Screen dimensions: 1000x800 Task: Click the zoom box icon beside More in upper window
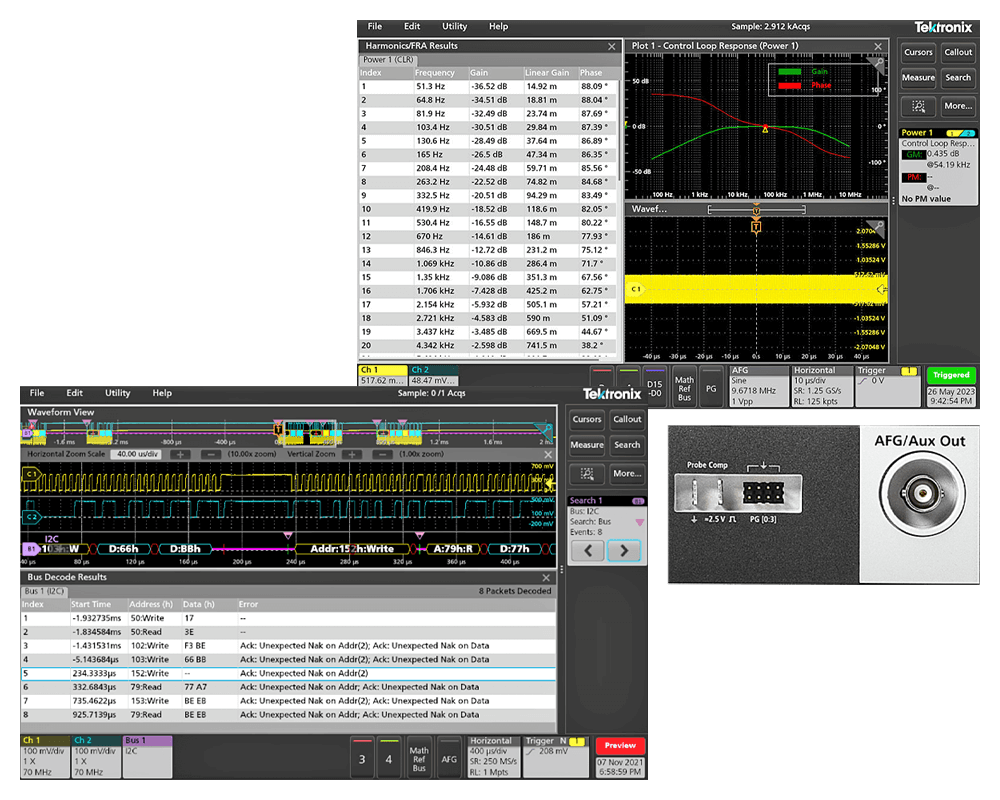click(x=918, y=105)
